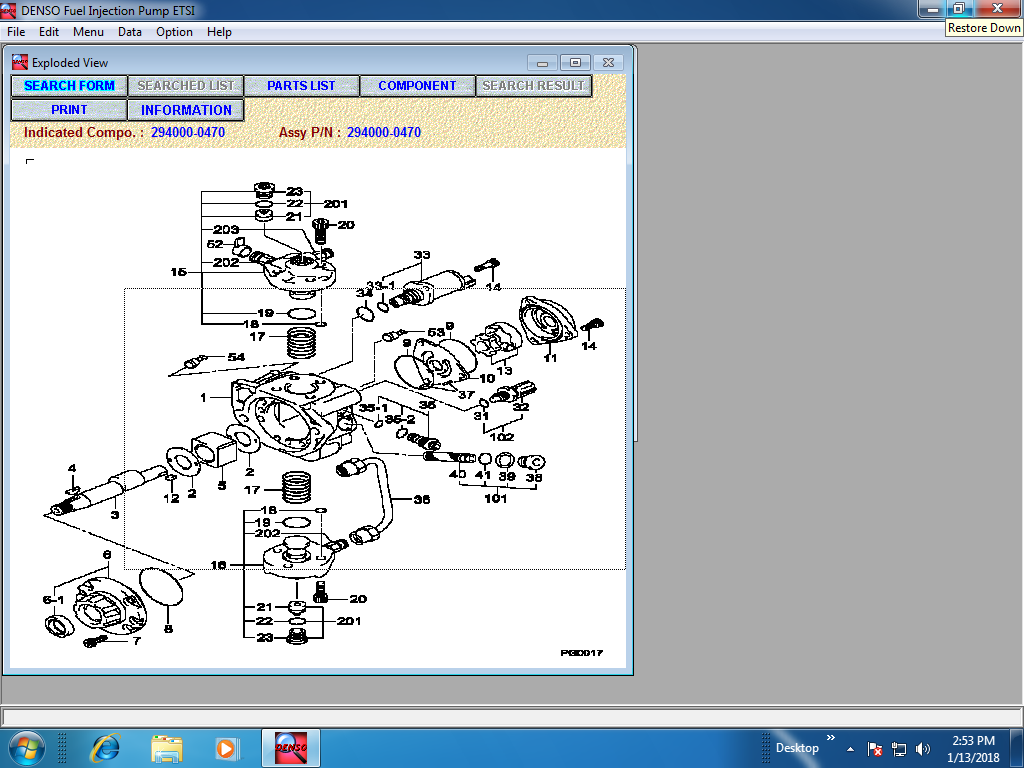
Task: Click part label 15 upper plunger
Action: tap(178, 272)
